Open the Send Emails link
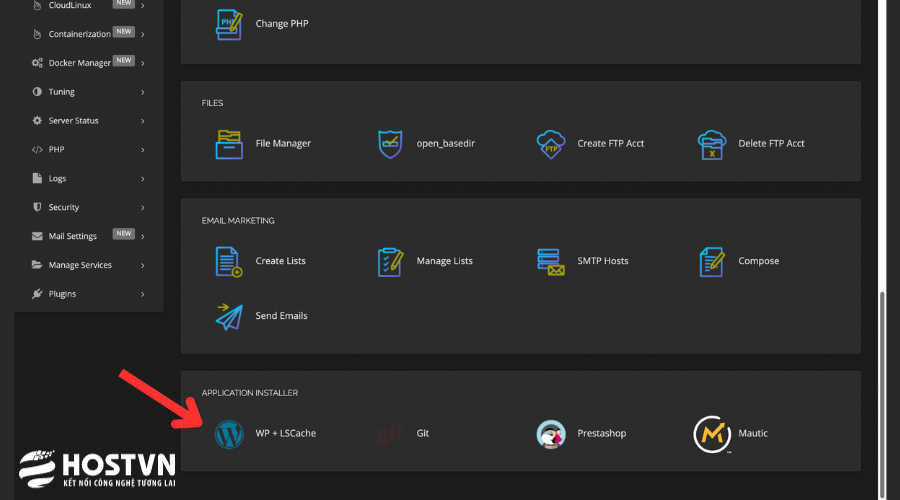The image size is (900, 500). tap(281, 316)
